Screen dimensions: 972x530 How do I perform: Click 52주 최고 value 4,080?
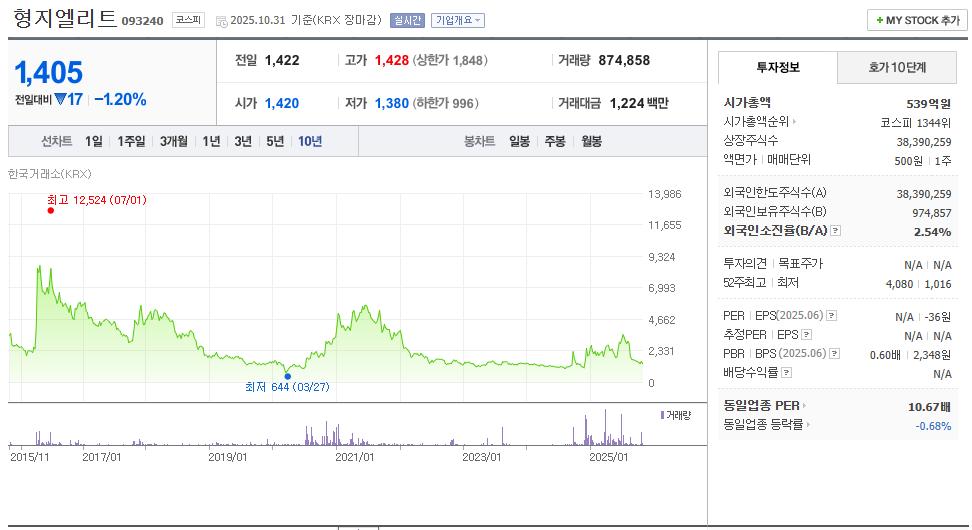pos(899,284)
